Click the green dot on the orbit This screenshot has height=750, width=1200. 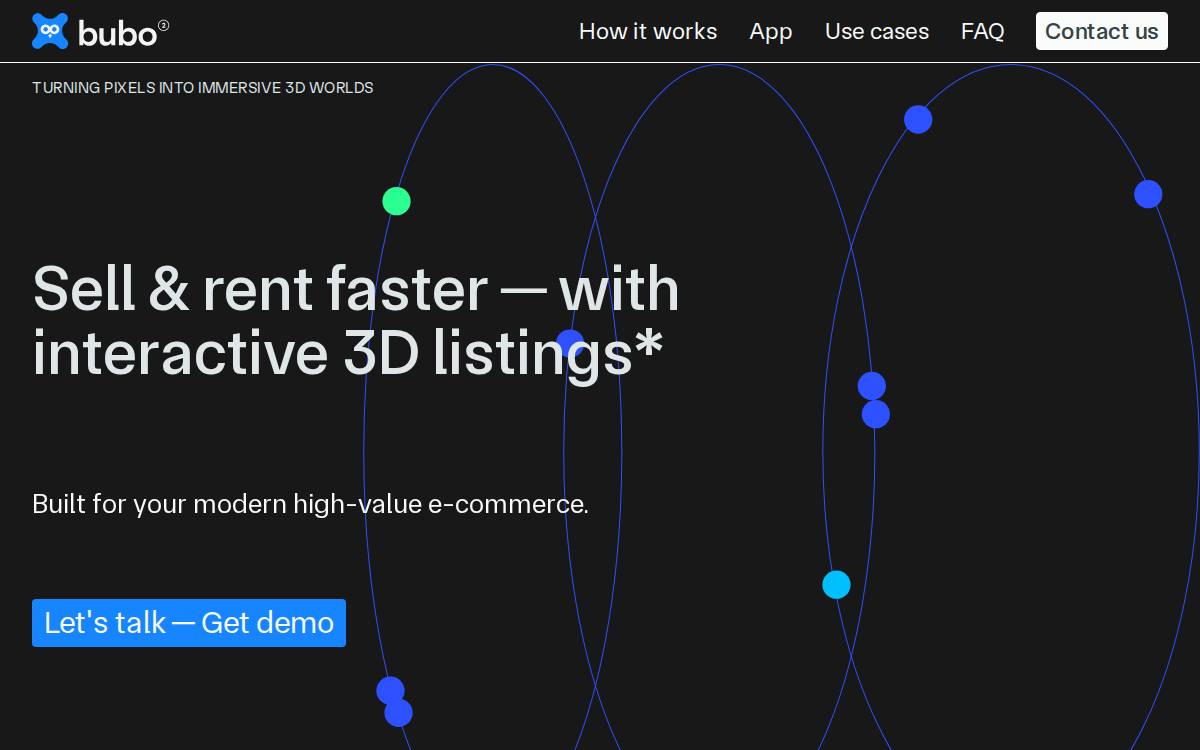(x=396, y=201)
